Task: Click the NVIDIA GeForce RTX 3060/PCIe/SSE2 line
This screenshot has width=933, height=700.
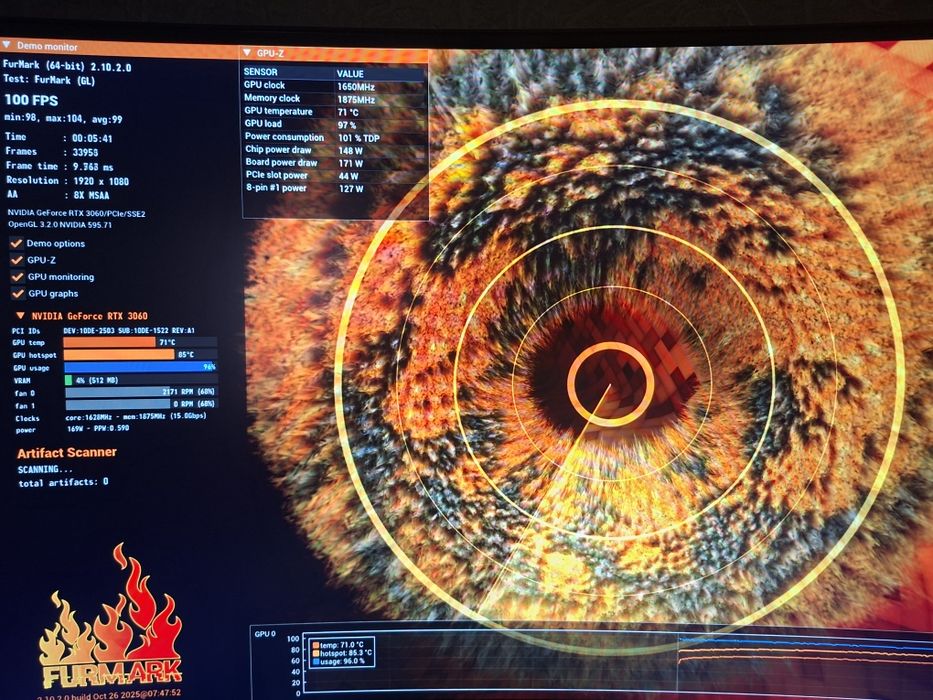Action: coord(76,213)
